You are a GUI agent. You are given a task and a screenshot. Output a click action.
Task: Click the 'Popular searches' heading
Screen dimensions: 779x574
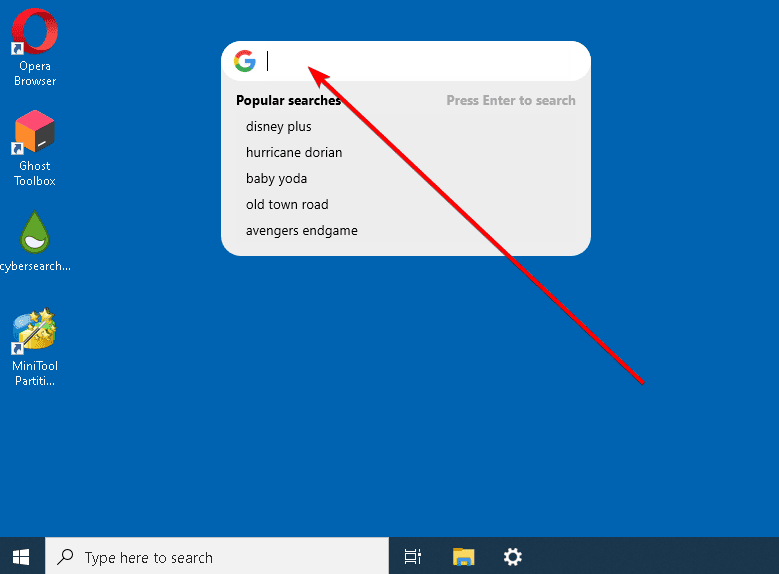pos(288,100)
